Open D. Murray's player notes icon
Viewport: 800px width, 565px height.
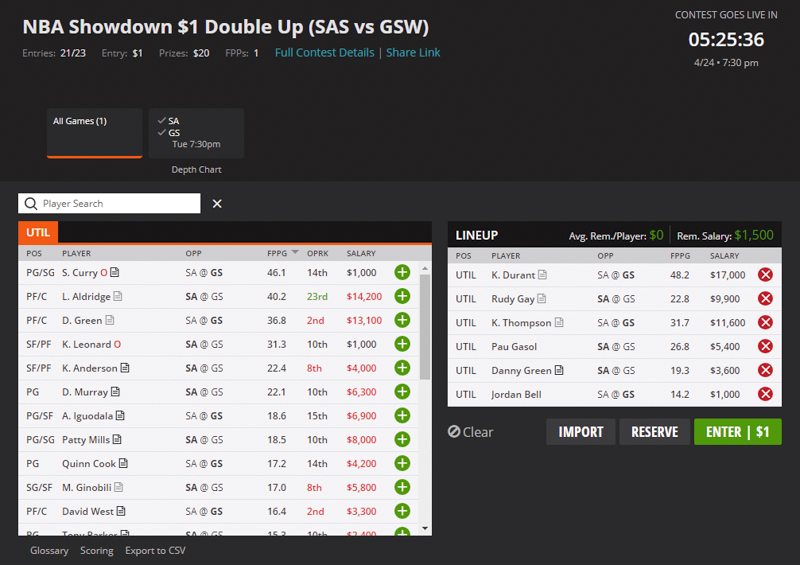[115, 391]
